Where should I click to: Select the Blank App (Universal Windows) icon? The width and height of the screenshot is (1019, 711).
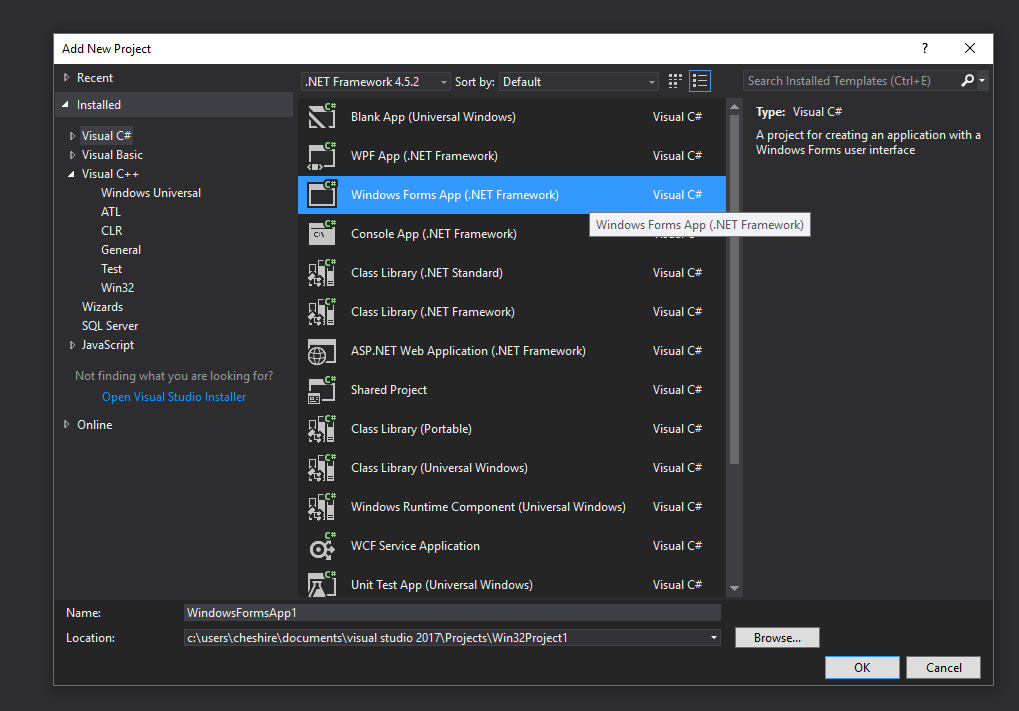click(321, 116)
